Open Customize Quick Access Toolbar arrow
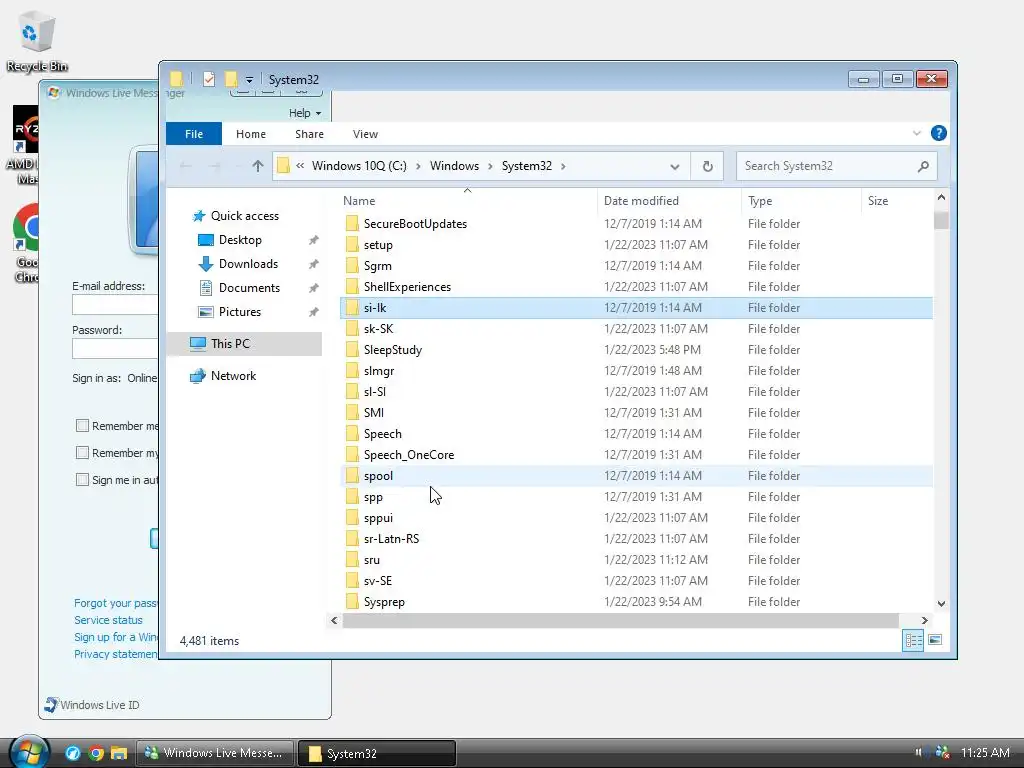Image resolution: width=1024 pixels, height=768 pixels. pyautogui.click(x=249, y=80)
